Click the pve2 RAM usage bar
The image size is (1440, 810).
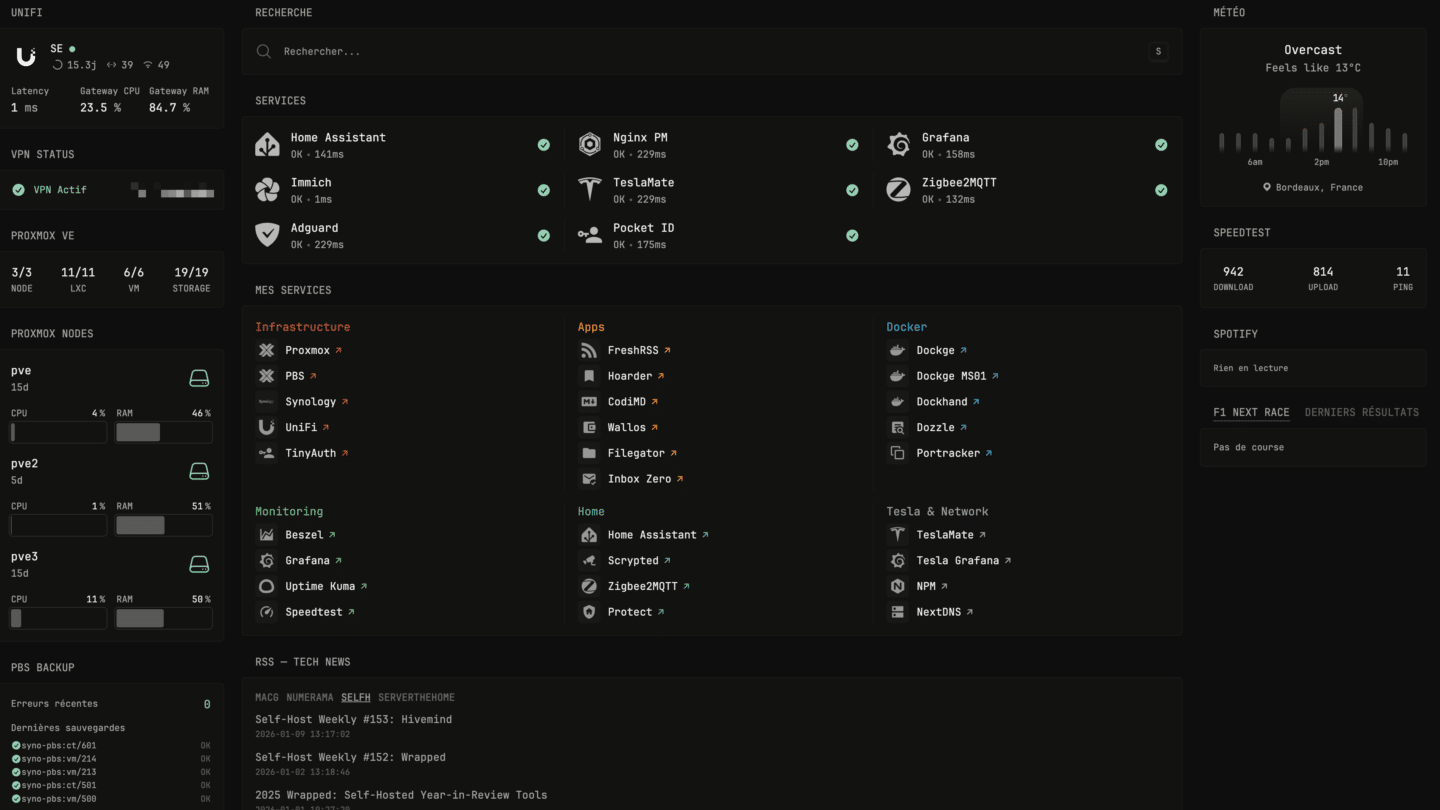click(164, 525)
